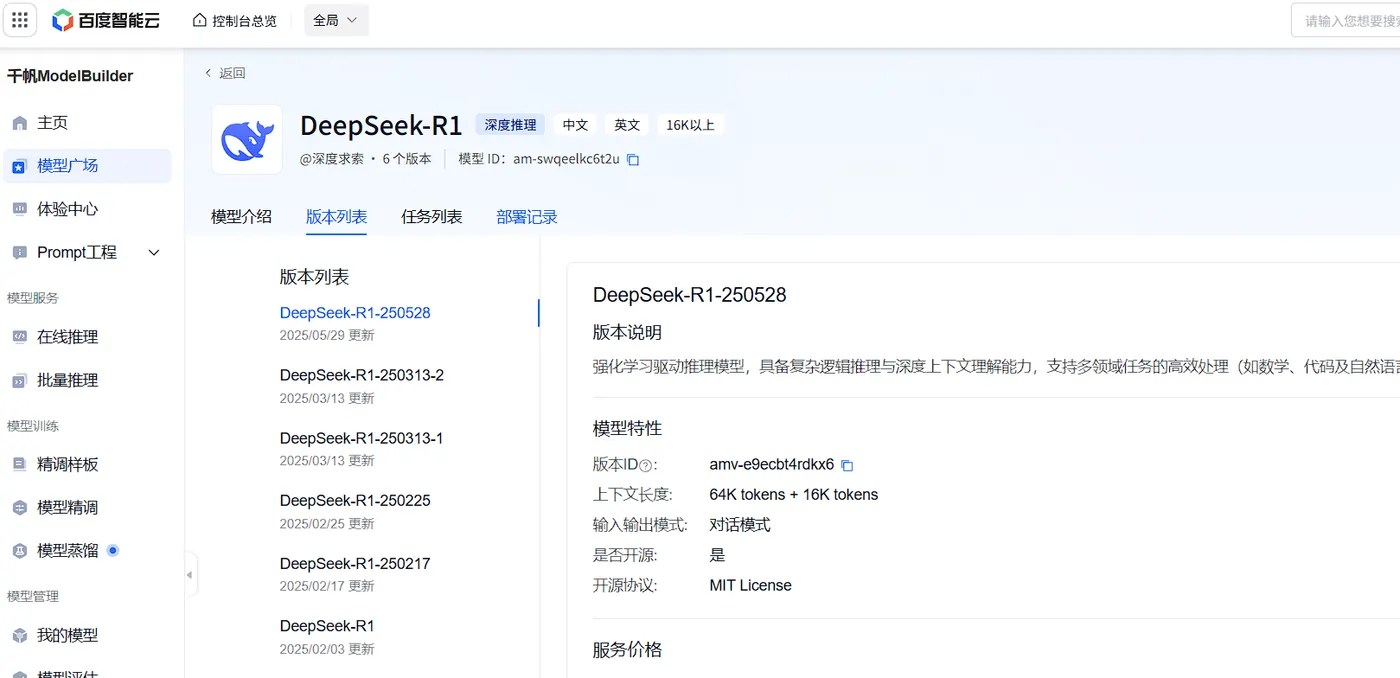Copy the version ID amv-e9ecbt4rdkx6
1400x678 pixels.
pyautogui.click(x=847, y=465)
